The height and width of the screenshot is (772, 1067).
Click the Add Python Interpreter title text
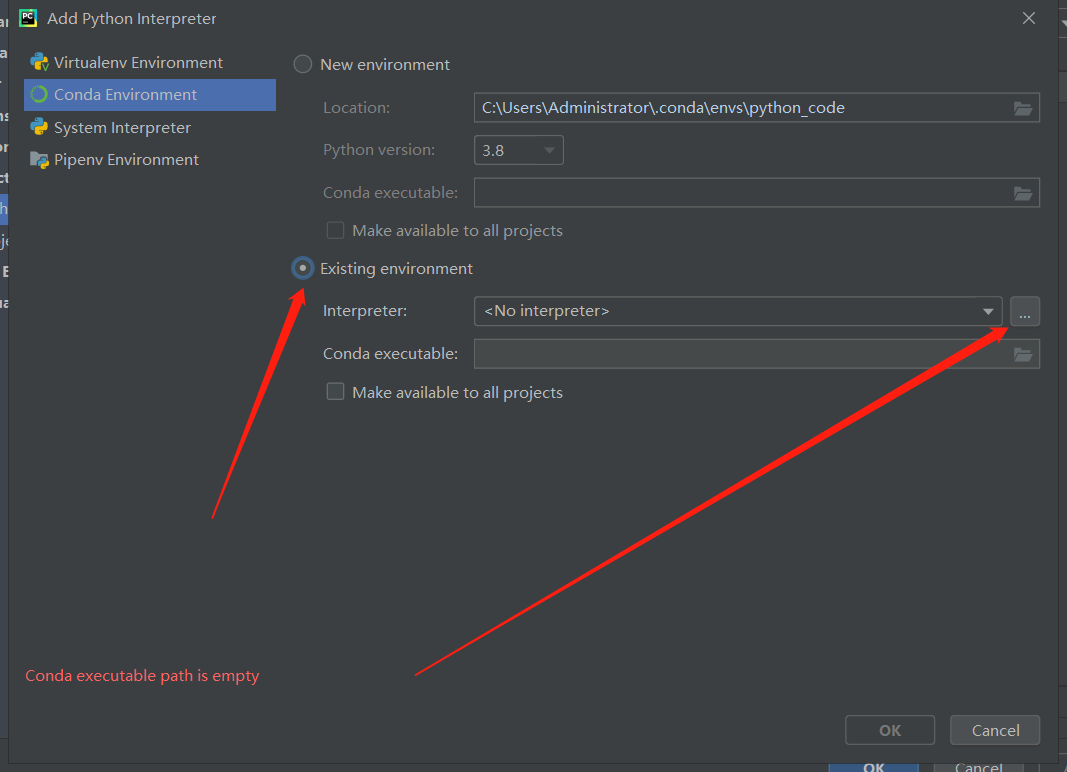pos(131,18)
